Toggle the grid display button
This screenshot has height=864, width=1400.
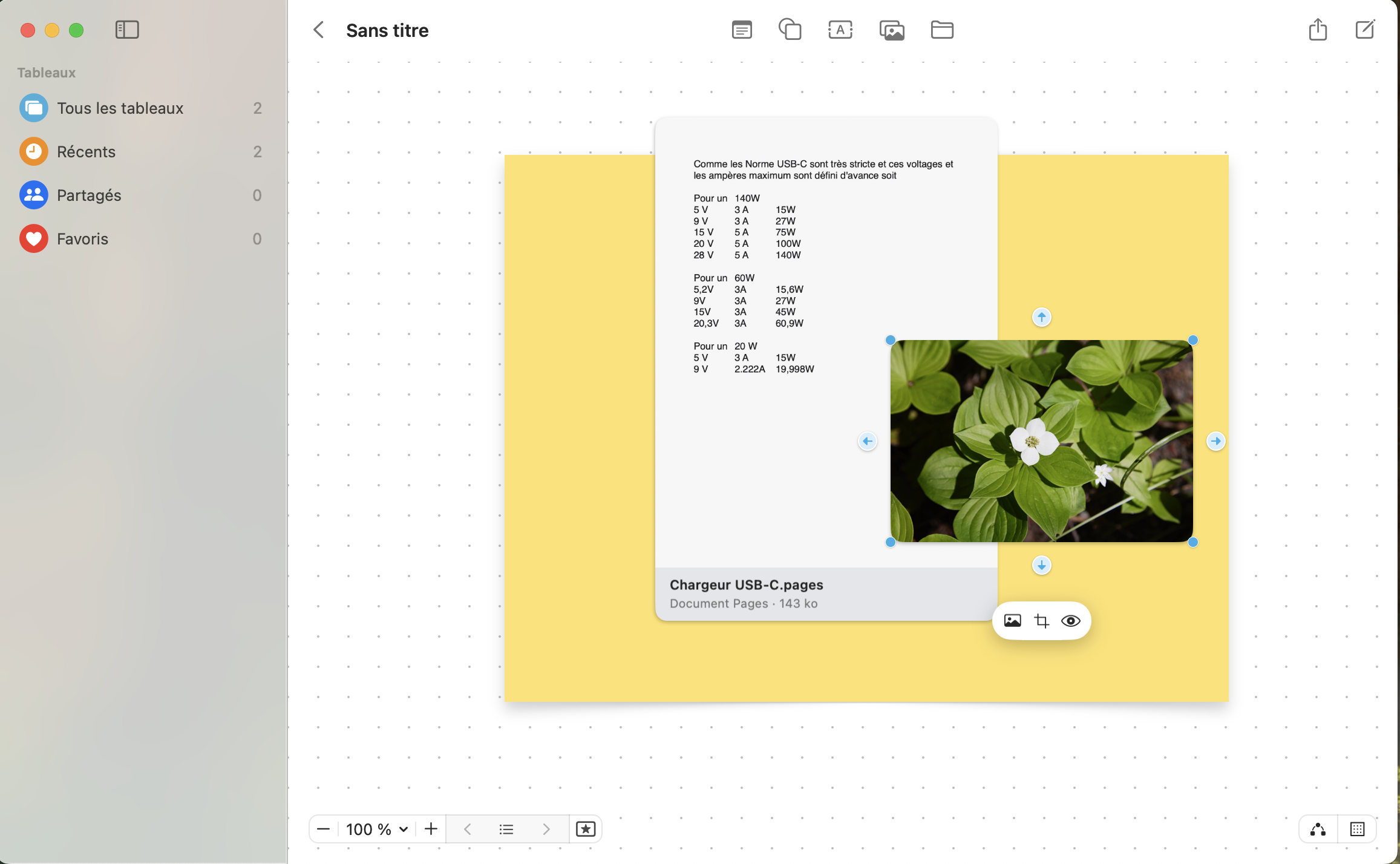pos(1357,829)
